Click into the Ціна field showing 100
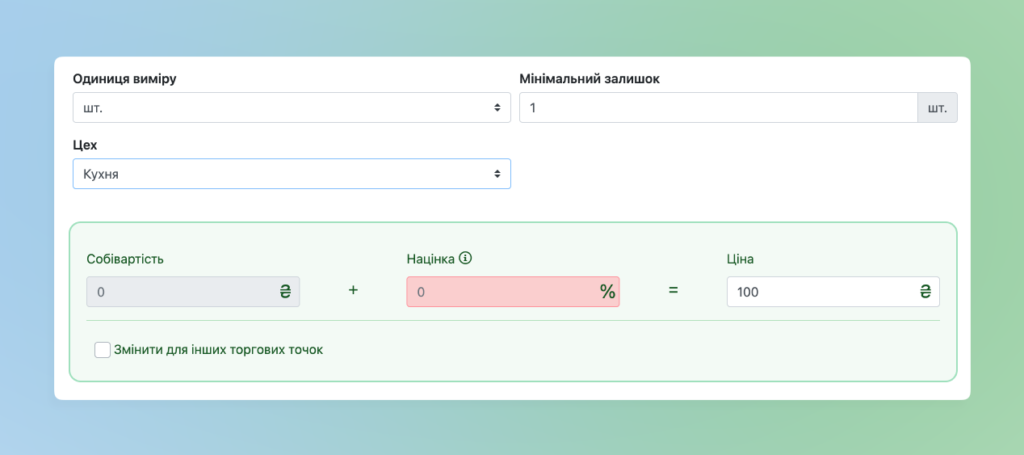Screen dimensions: 1024x455 pyautogui.click(x=833, y=292)
